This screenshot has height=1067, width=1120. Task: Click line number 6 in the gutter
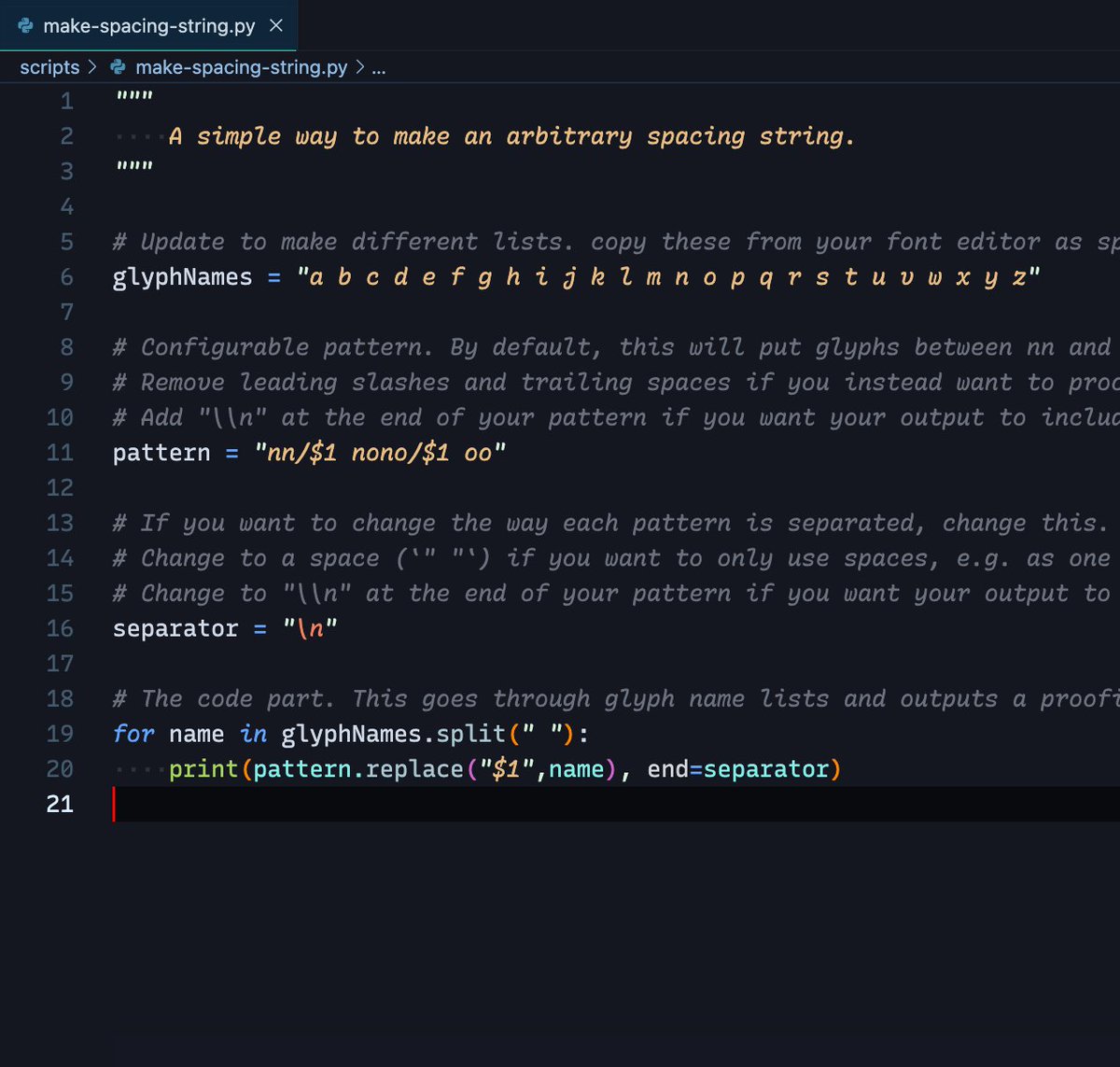pos(66,277)
